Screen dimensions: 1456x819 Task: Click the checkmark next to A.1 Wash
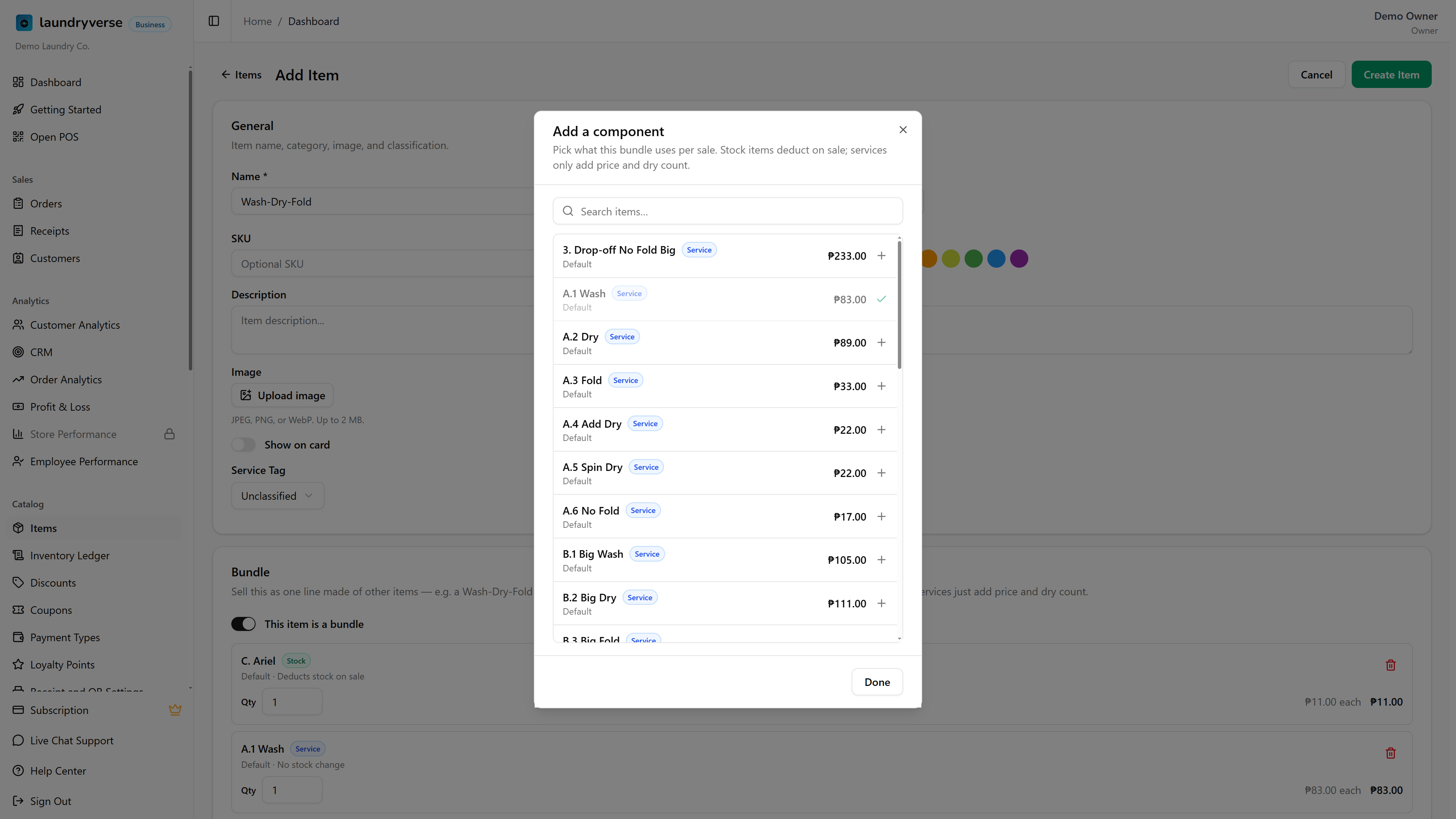pos(881,299)
